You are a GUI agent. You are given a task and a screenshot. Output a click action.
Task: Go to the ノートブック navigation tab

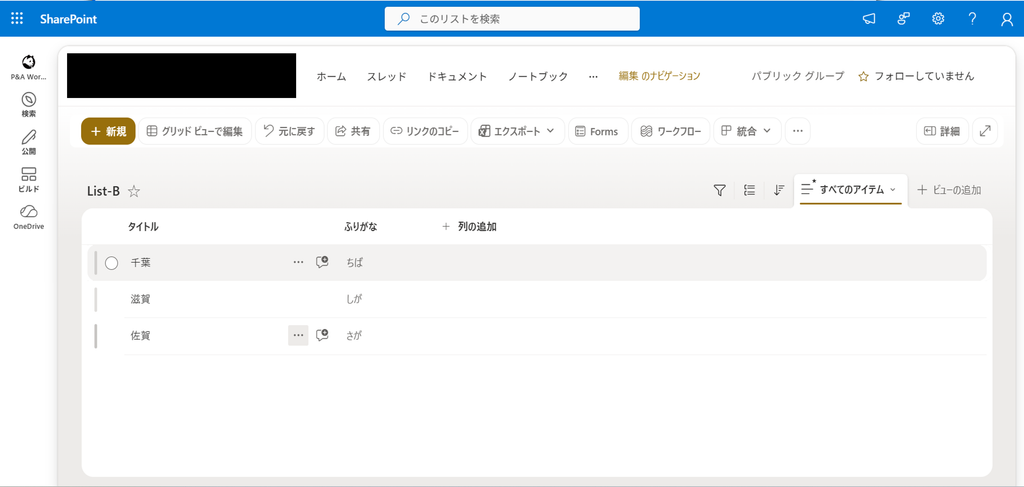pyautogui.click(x=538, y=76)
